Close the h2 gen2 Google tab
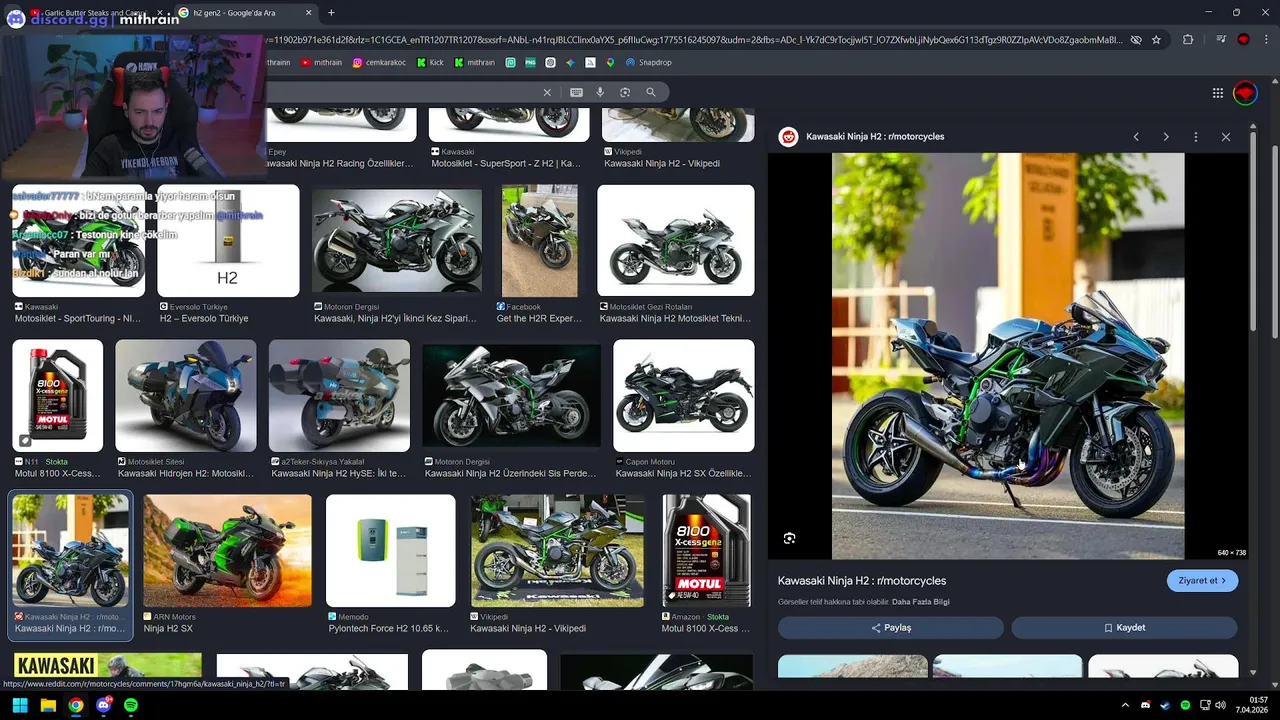This screenshot has height=720, width=1280. click(x=308, y=13)
